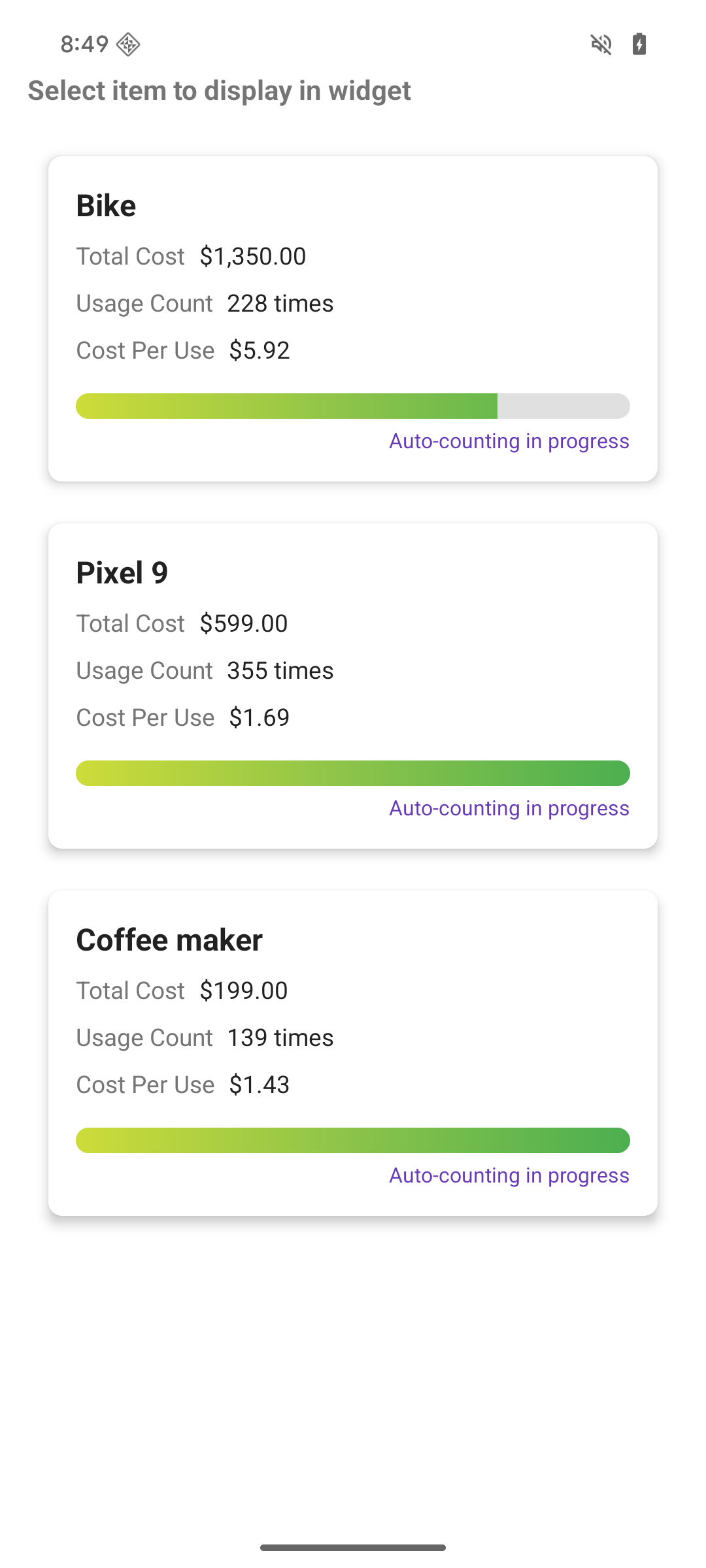Tap the bottom navigation gesture handle
The height and width of the screenshot is (1568, 706).
click(353, 1547)
